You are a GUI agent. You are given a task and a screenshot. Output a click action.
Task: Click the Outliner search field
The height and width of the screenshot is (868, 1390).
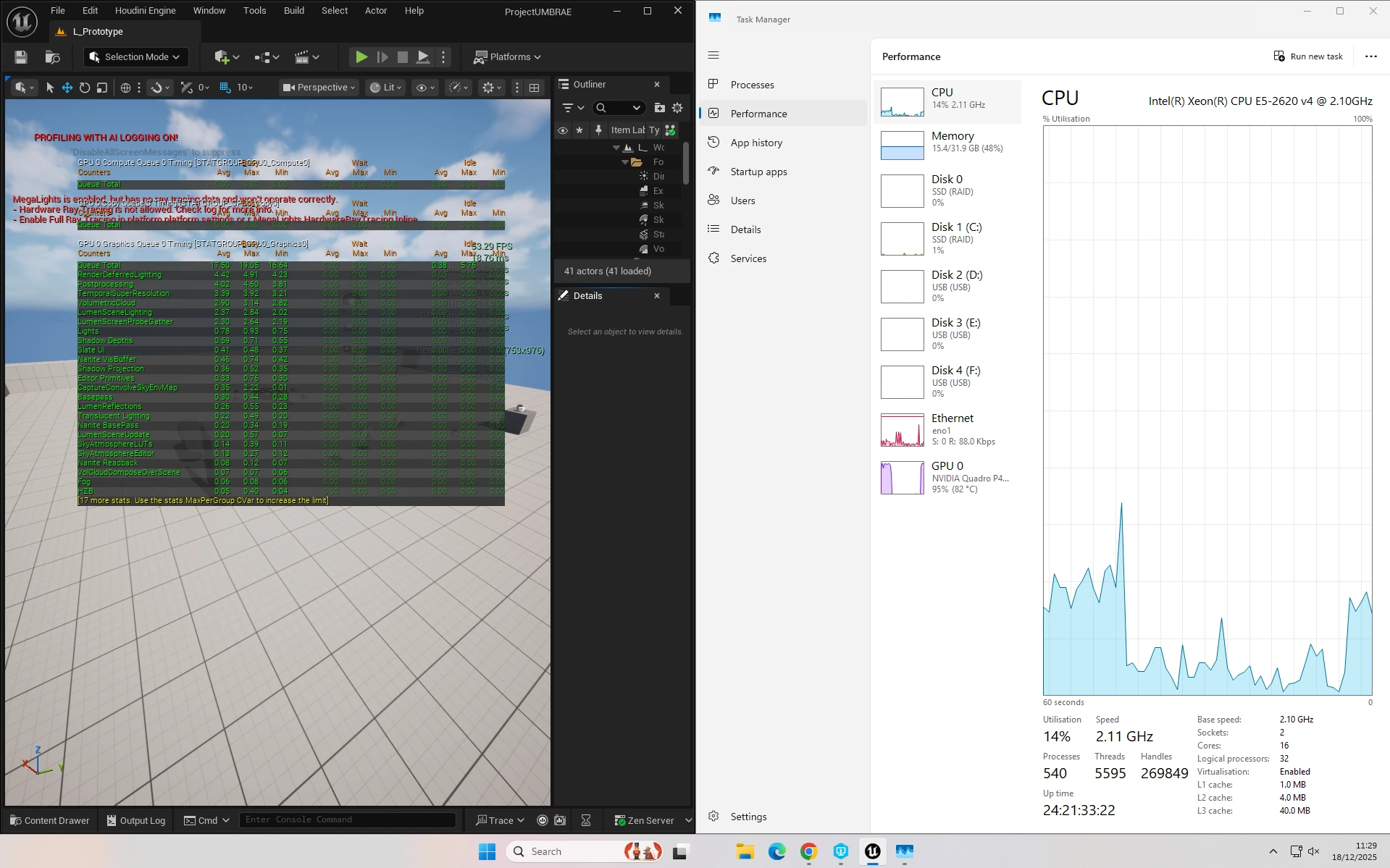[619, 108]
